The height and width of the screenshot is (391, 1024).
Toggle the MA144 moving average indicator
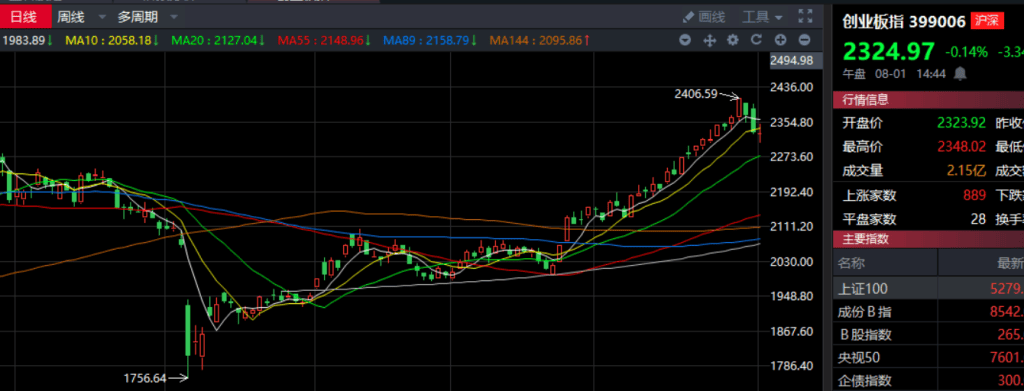[540, 40]
